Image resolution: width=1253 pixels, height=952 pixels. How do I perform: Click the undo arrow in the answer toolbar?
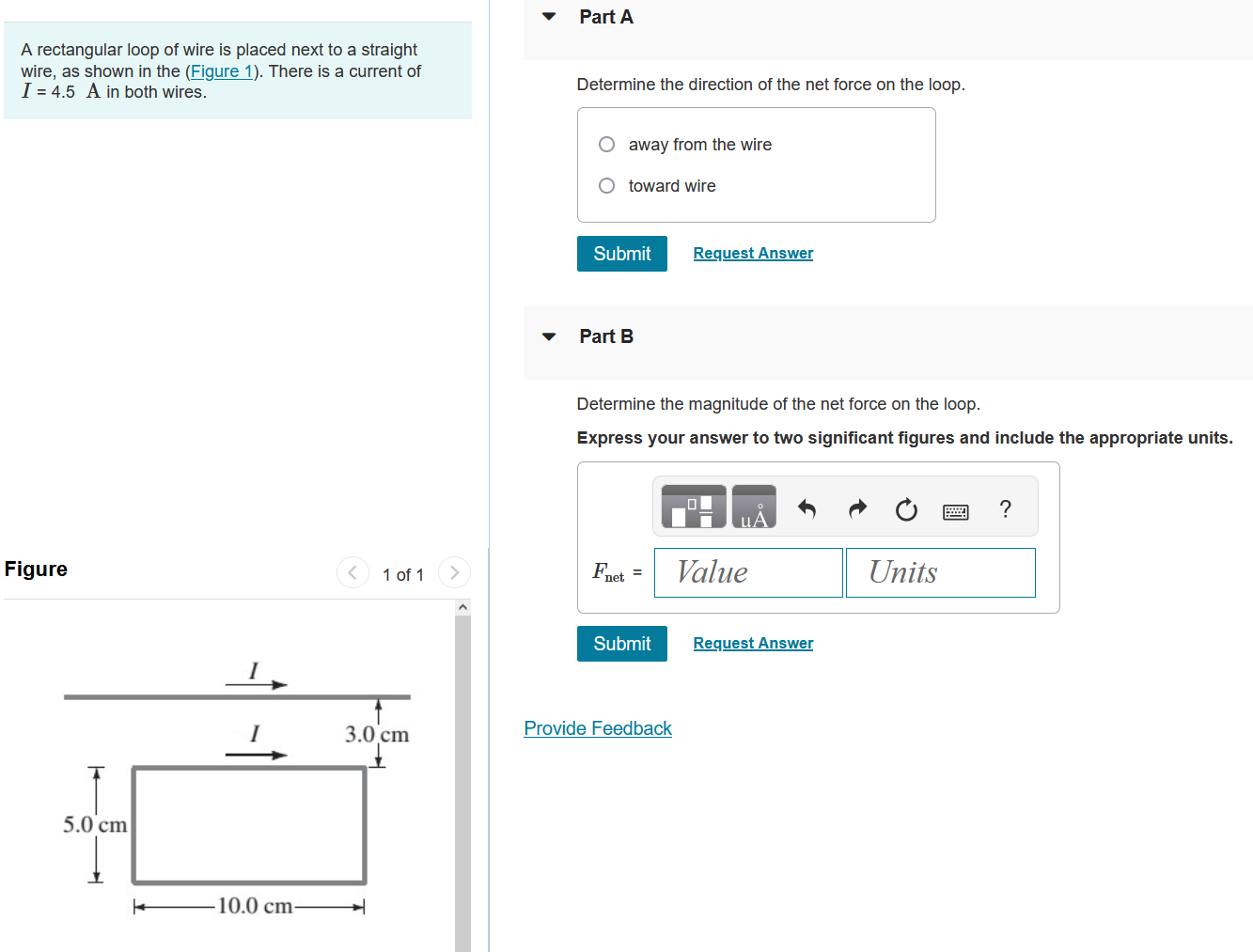click(x=807, y=508)
